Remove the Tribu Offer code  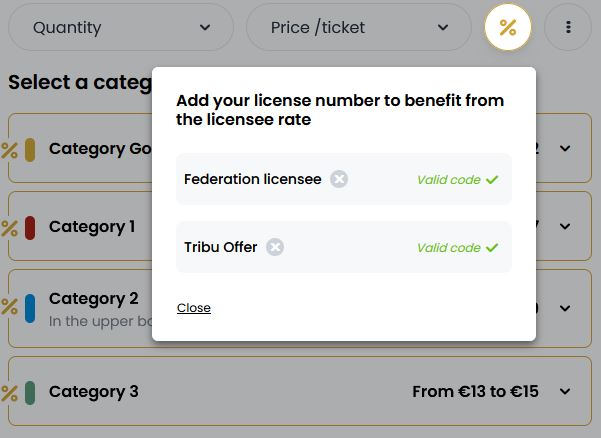click(275, 247)
